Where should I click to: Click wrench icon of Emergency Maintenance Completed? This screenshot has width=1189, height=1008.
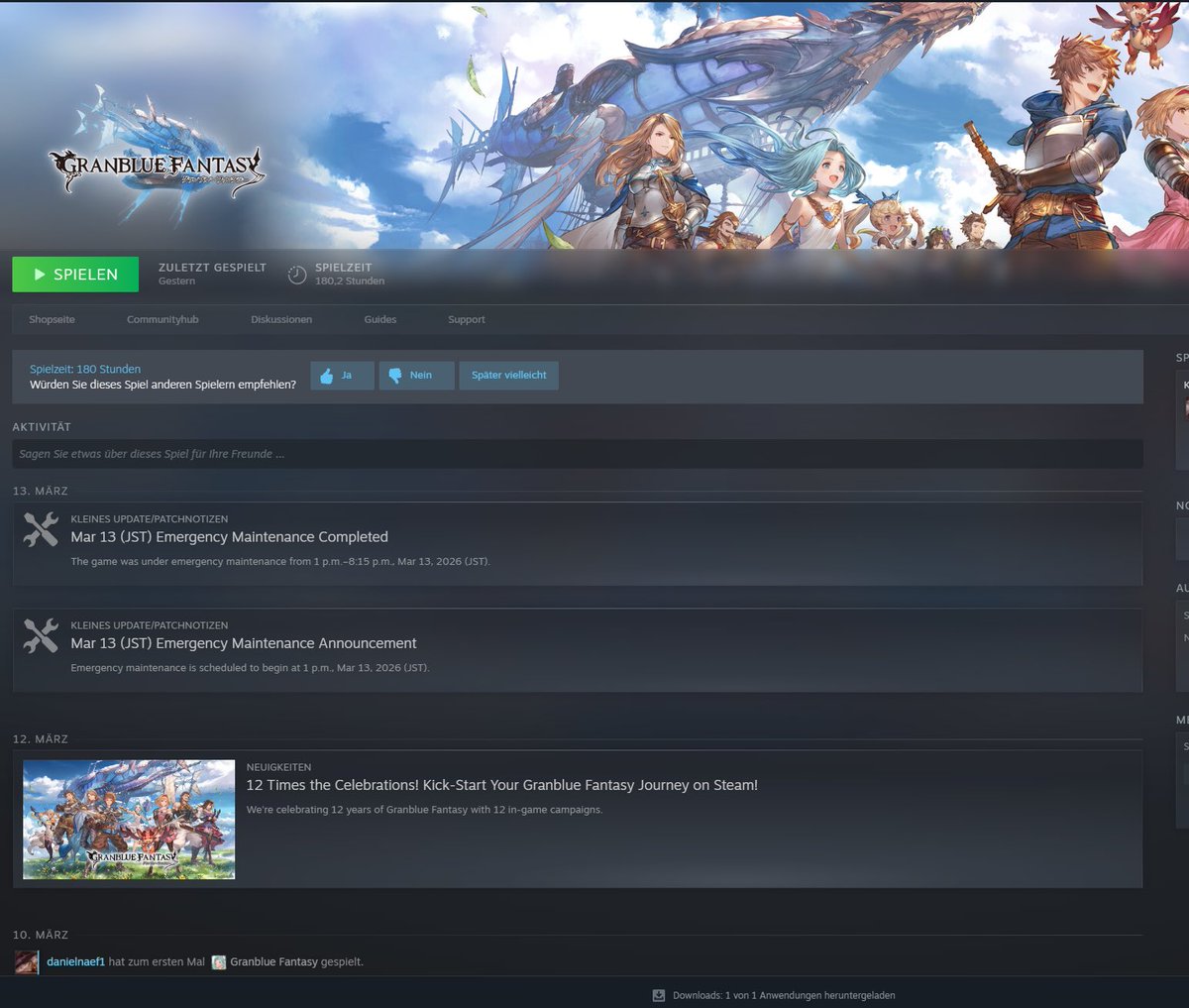point(41,530)
